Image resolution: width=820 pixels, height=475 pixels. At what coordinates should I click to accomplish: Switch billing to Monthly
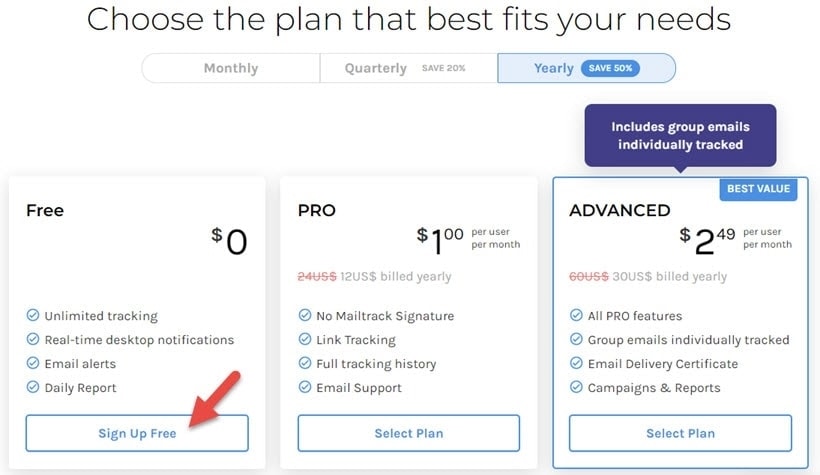tap(231, 68)
